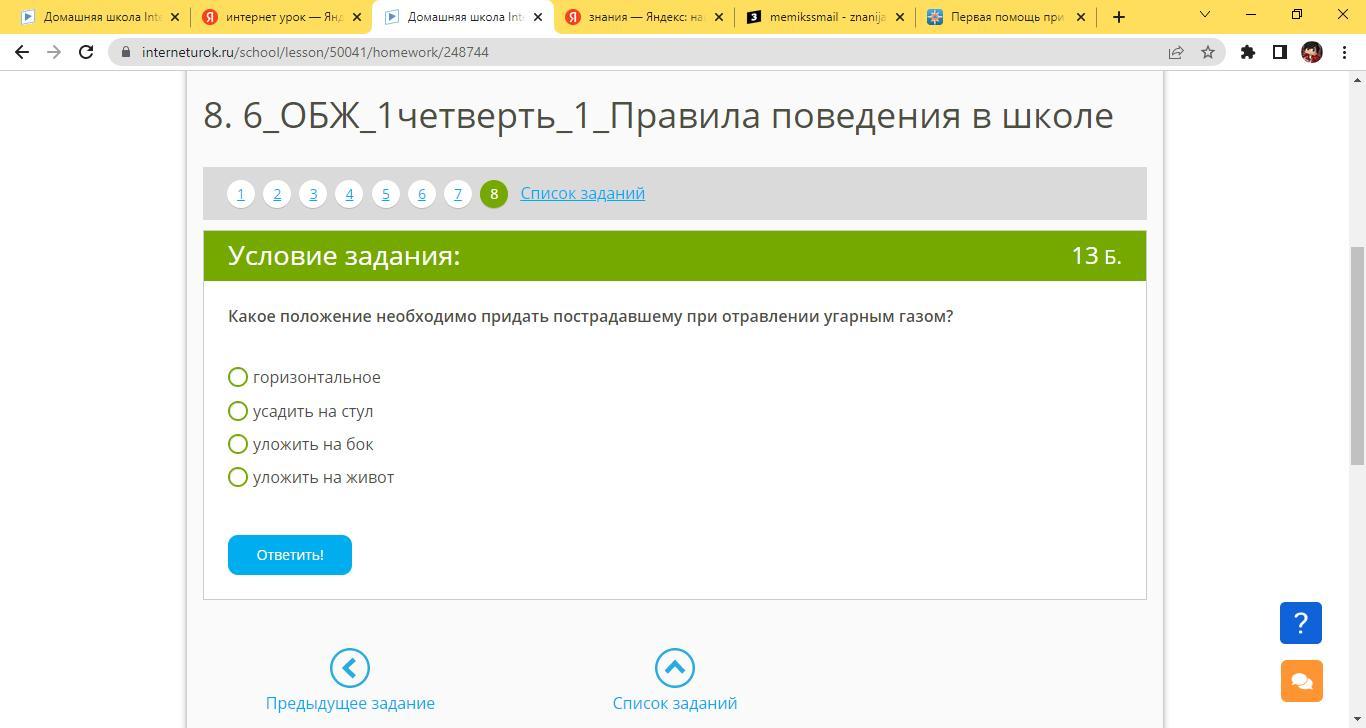1366x728 pixels.
Task: Open the top Список заданий link
Action: click(582, 193)
